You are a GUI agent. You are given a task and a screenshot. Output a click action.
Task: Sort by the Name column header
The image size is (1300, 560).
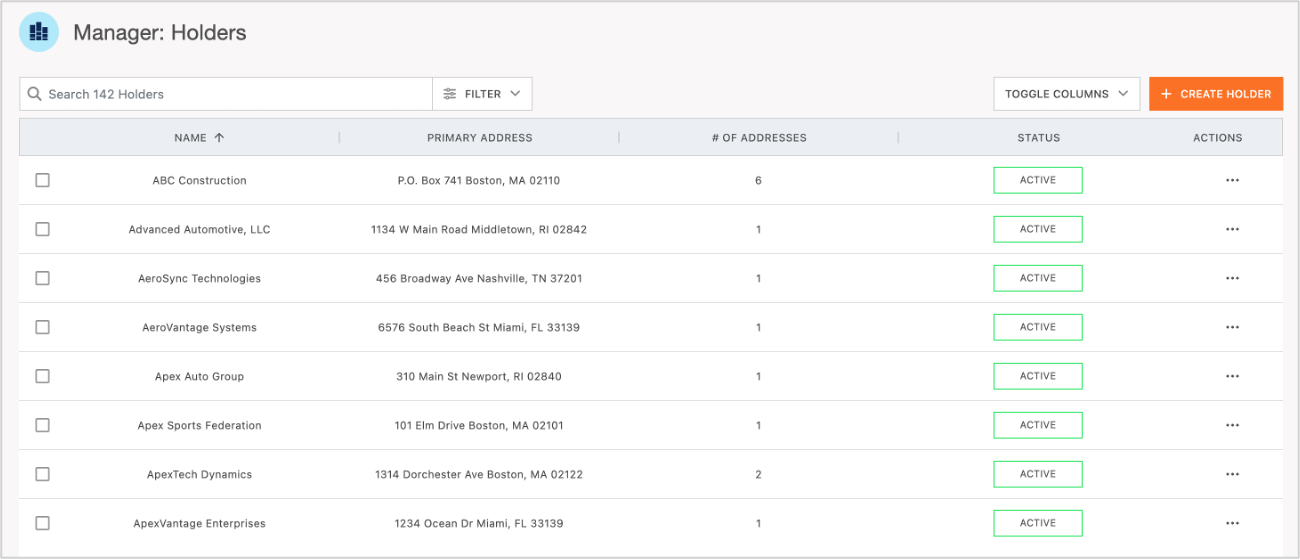click(190, 138)
